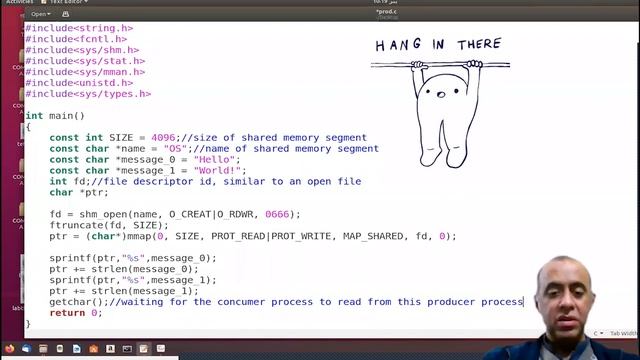640x360 pixels.
Task: Click the clock in the top bar
Action: click(x=385, y=2)
